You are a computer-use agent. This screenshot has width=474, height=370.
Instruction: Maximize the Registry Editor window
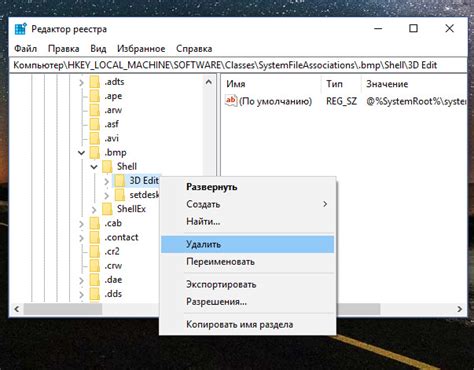(x=413, y=29)
